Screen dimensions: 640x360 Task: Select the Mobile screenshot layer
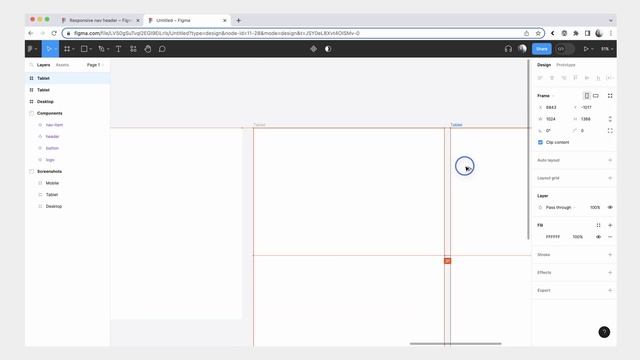[67, 183]
